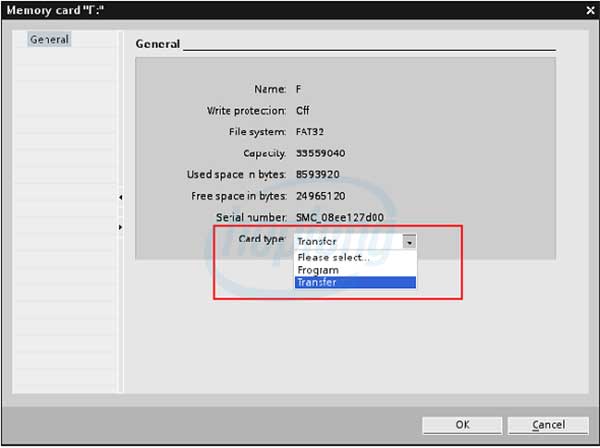The height and width of the screenshot is (448, 600).
Task: Click the serial number SMC_08ee127d00
Action: coord(340,217)
